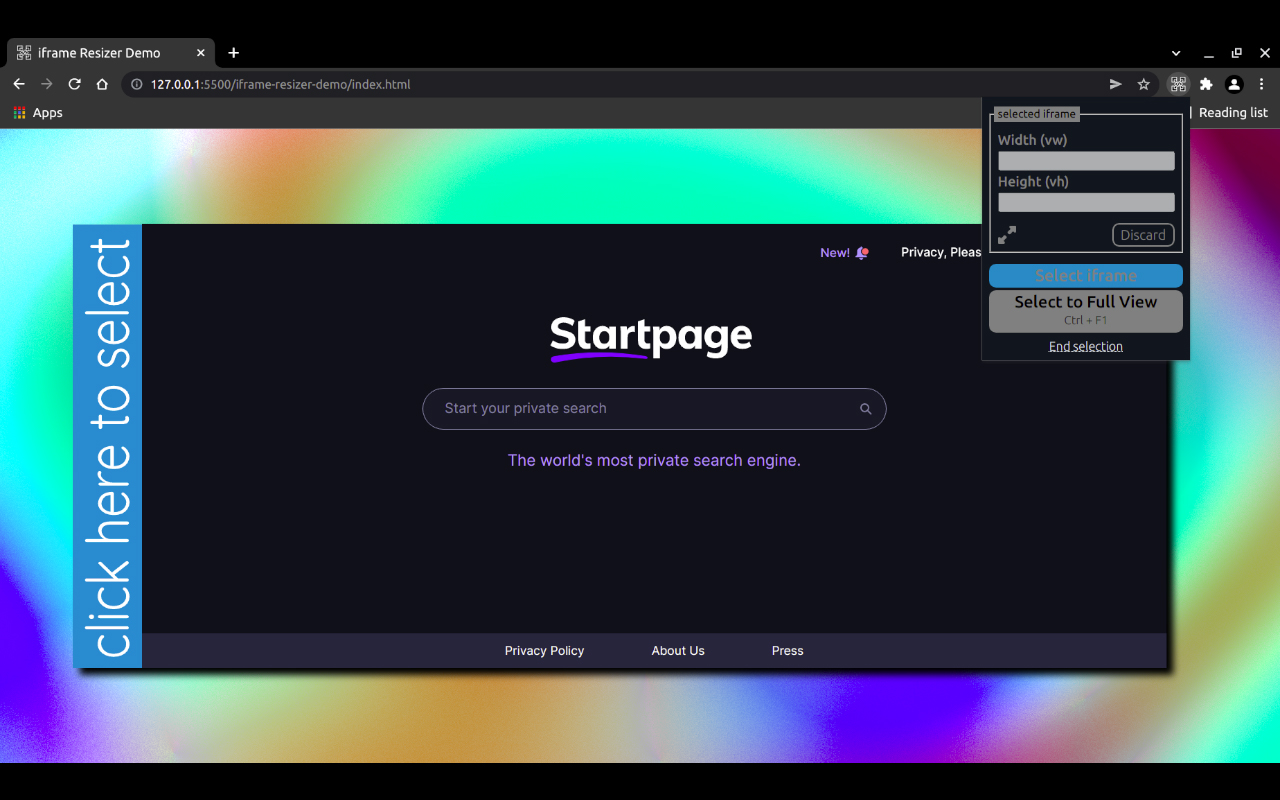1280x800 pixels.
Task: Open a new browser tab
Action: point(233,53)
